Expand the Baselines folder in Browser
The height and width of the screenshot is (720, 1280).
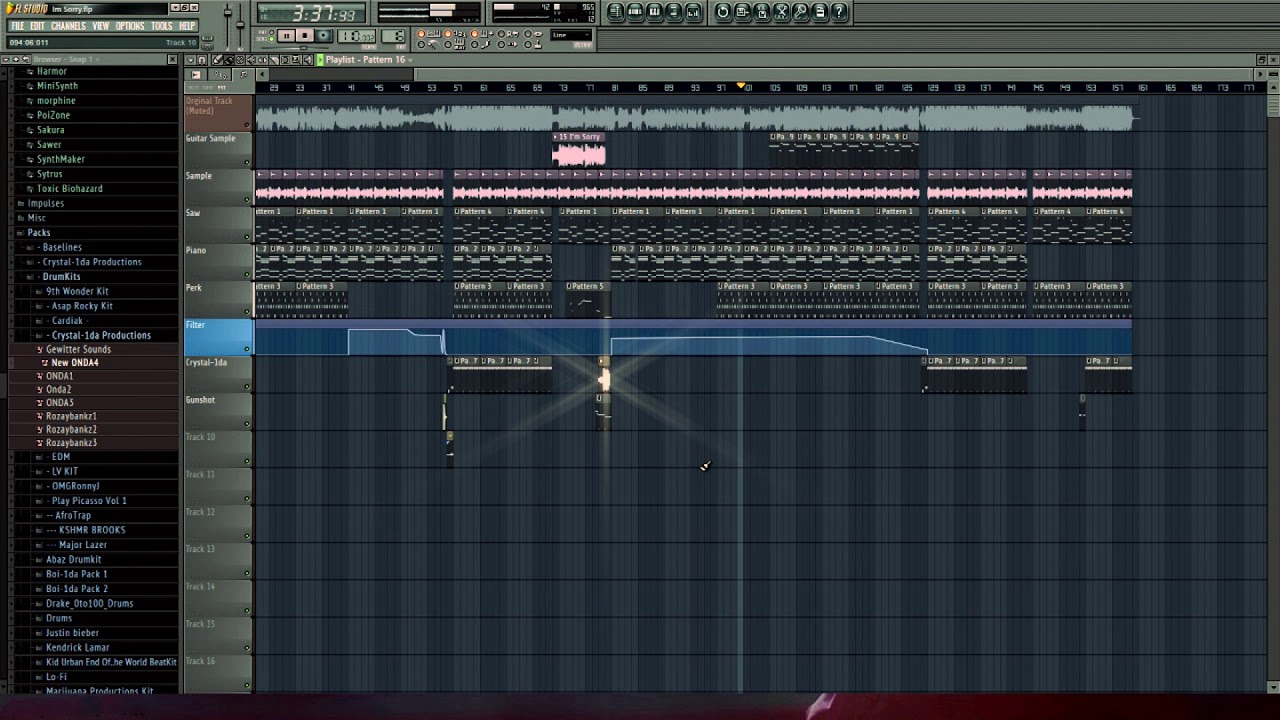62,247
